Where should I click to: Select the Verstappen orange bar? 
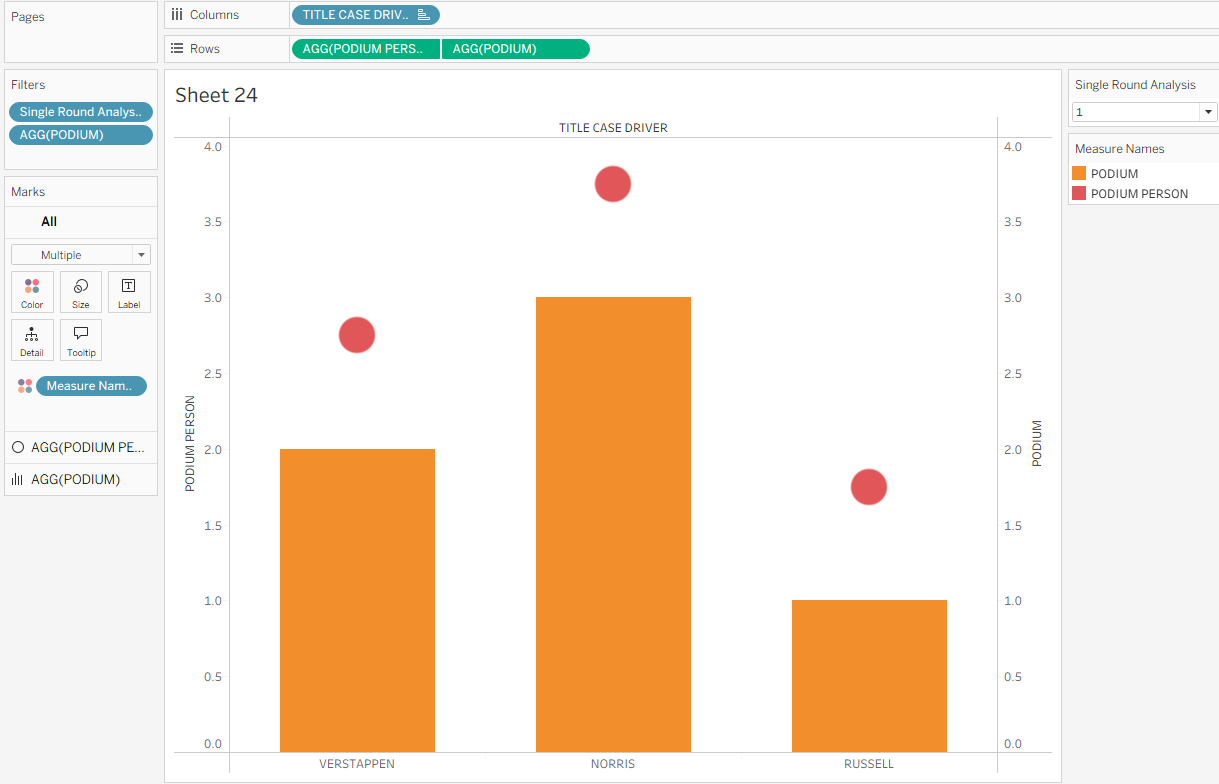pos(357,600)
